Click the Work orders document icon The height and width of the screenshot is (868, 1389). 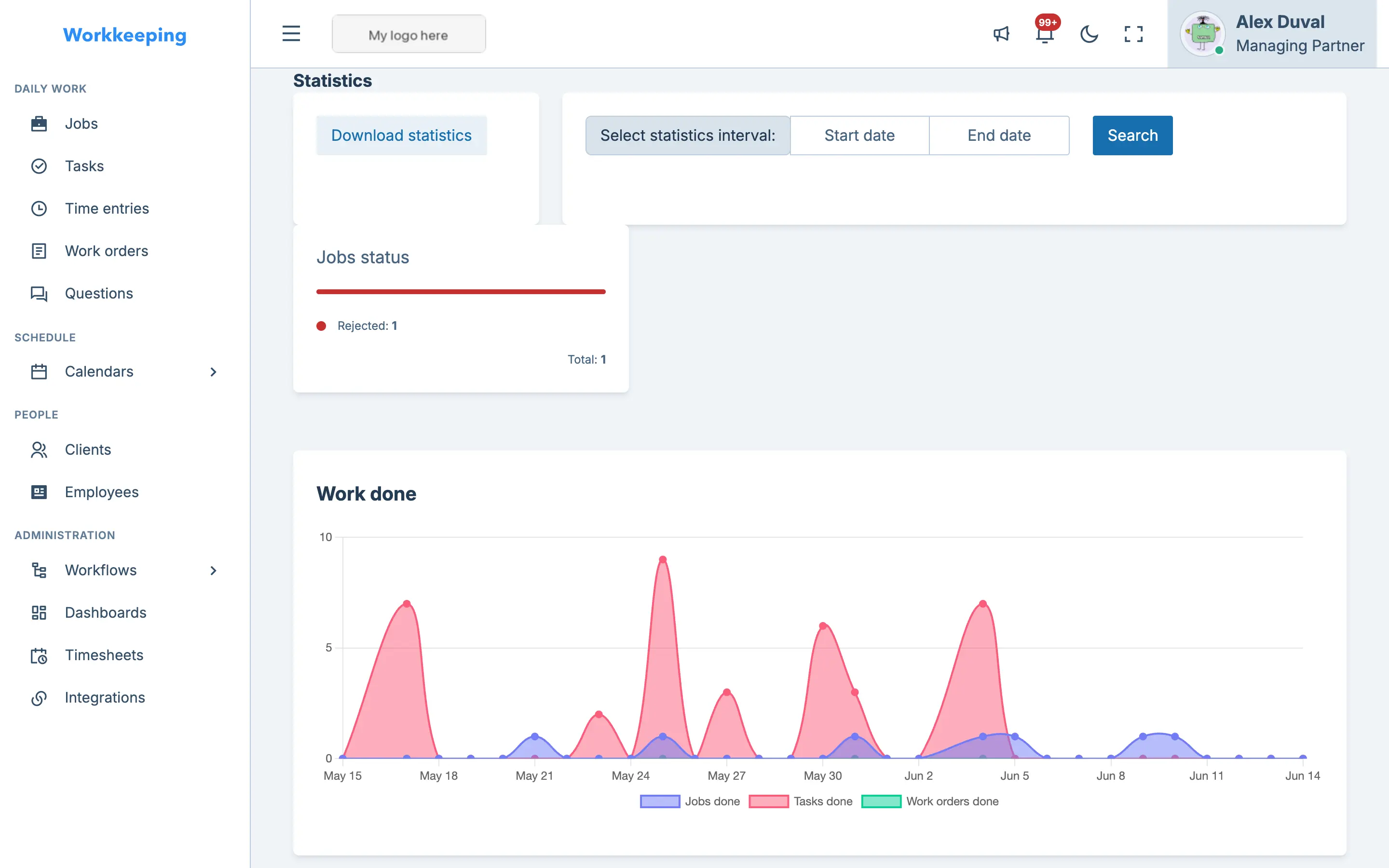[39, 251]
